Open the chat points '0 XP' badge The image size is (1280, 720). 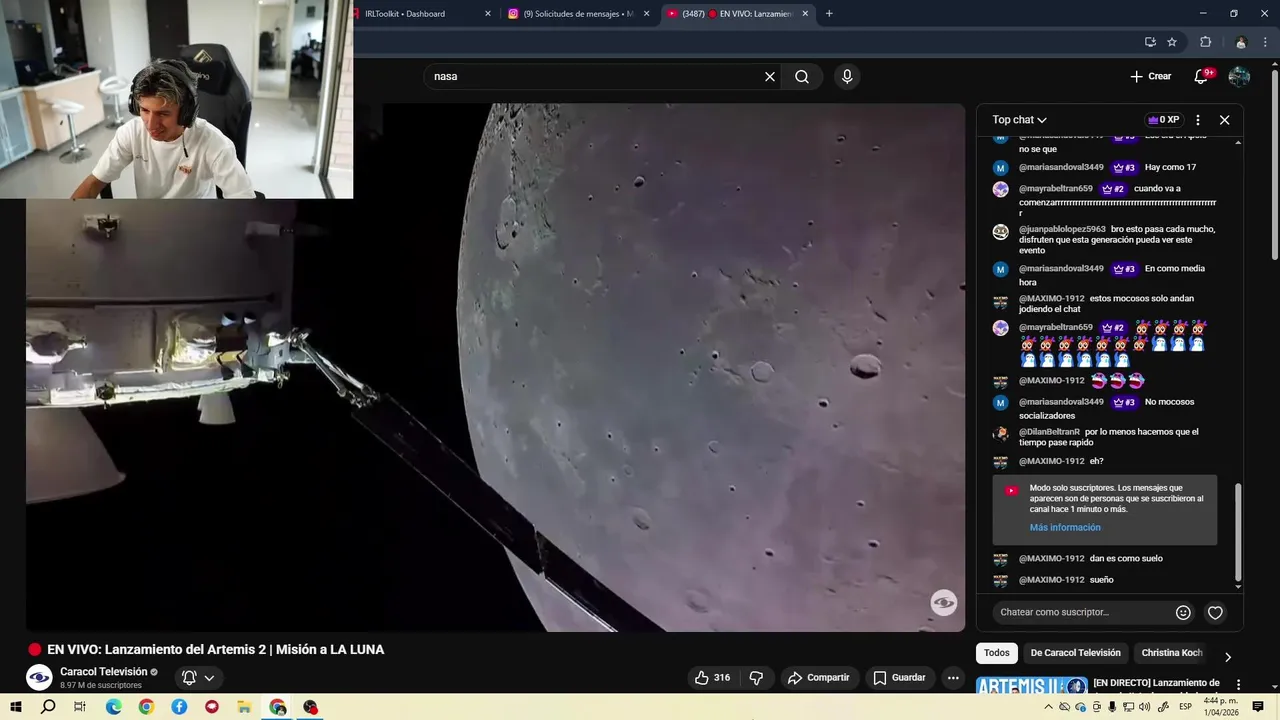[1163, 120]
